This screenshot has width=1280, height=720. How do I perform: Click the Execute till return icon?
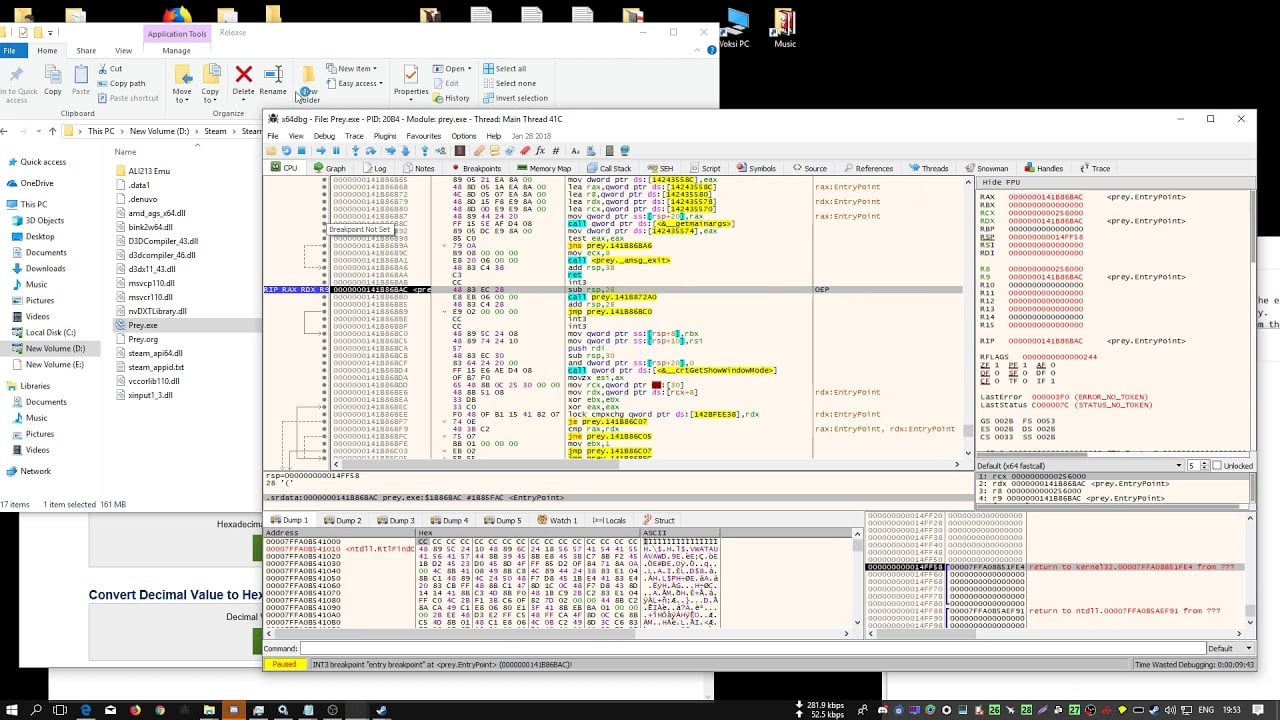click(424, 151)
